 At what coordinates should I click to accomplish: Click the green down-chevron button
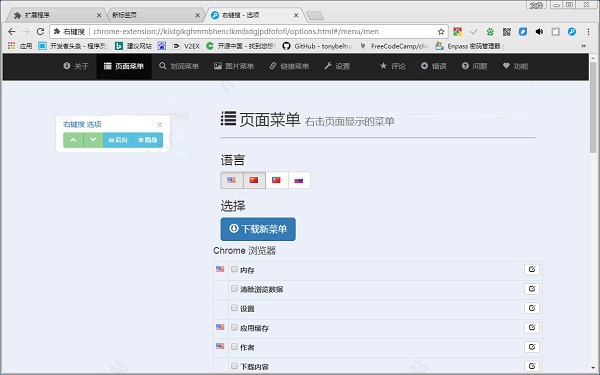point(93,140)
